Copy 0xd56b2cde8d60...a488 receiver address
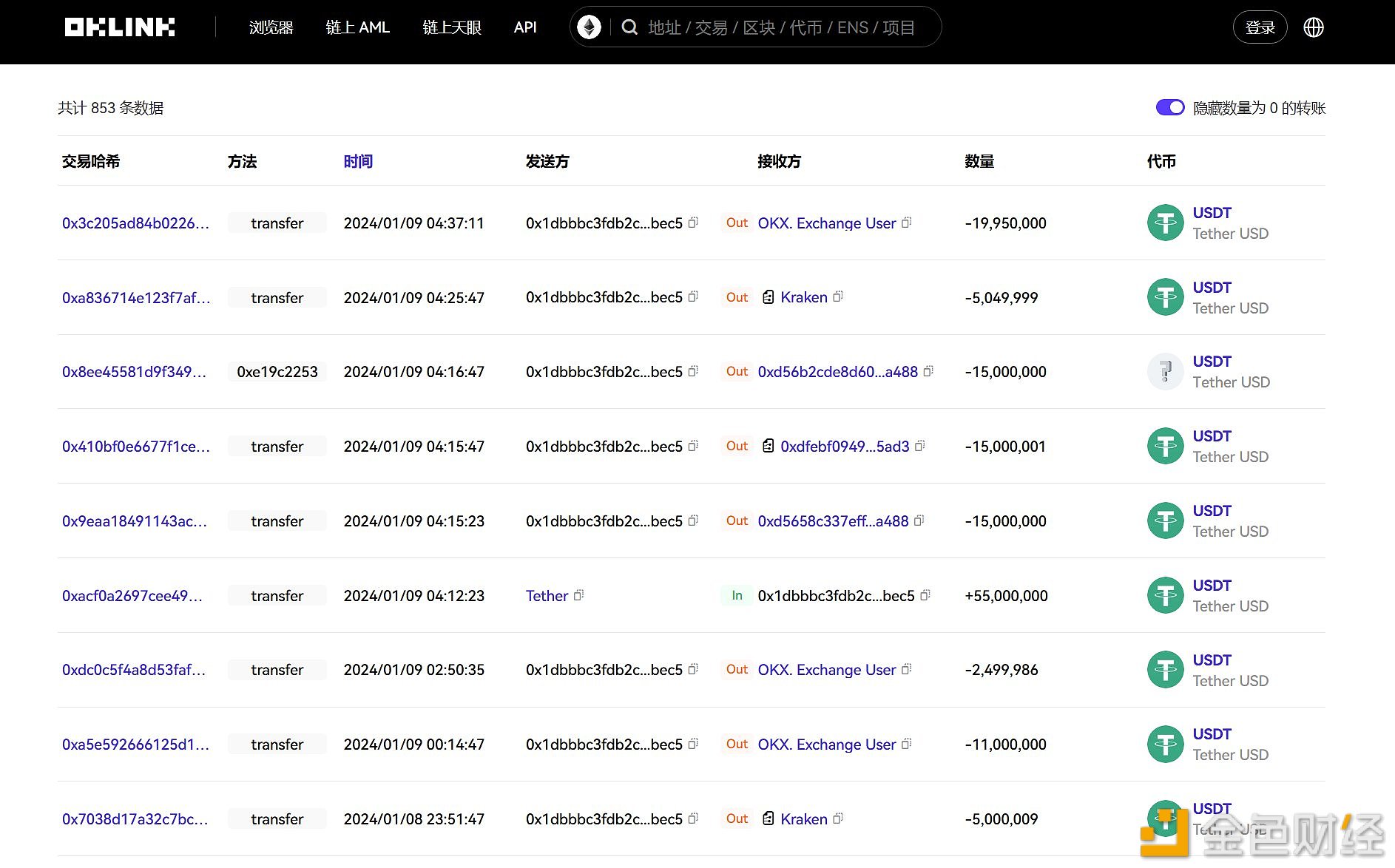The height and width of the screenshot is (868, 1395). pos(928,371)
